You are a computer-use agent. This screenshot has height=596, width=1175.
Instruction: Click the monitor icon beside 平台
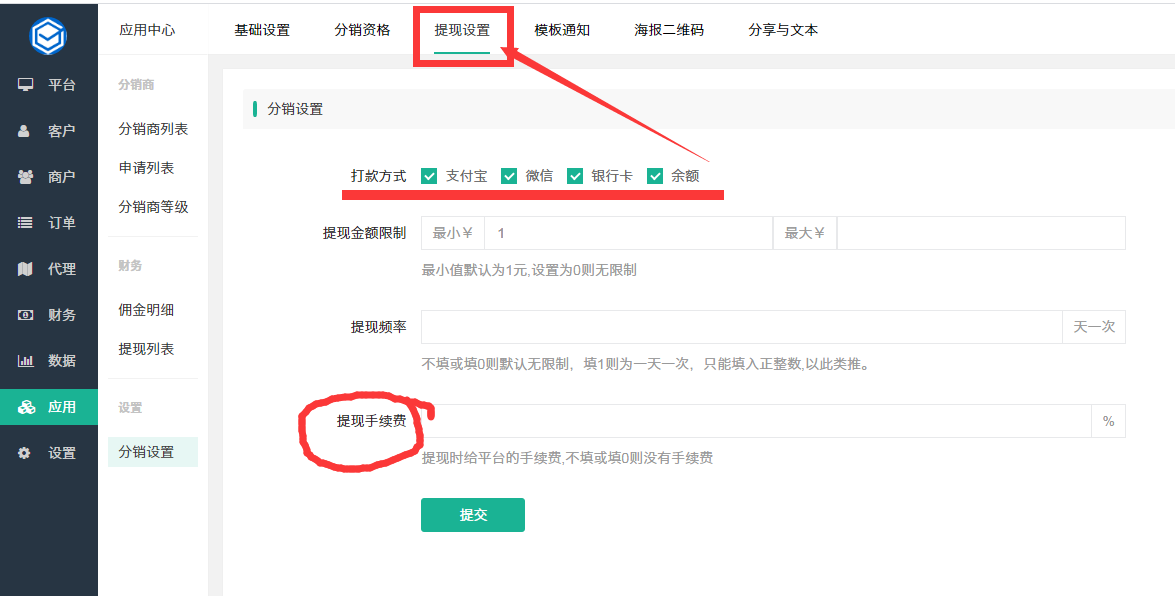pos(25,85)
